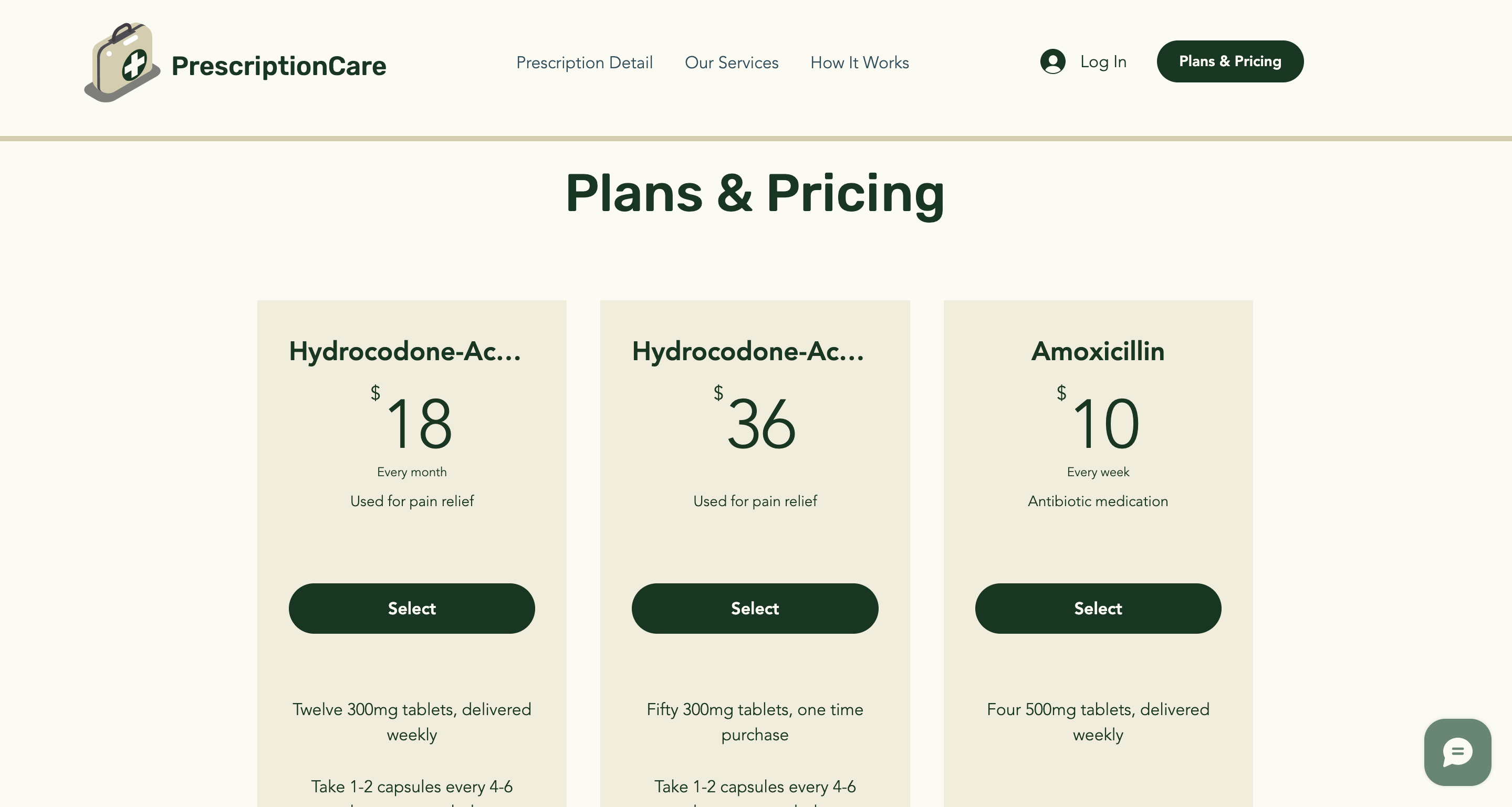1512x807 pixels.
Task: Click the PrescriptionCare brand name text
Action: pos(279,66)
